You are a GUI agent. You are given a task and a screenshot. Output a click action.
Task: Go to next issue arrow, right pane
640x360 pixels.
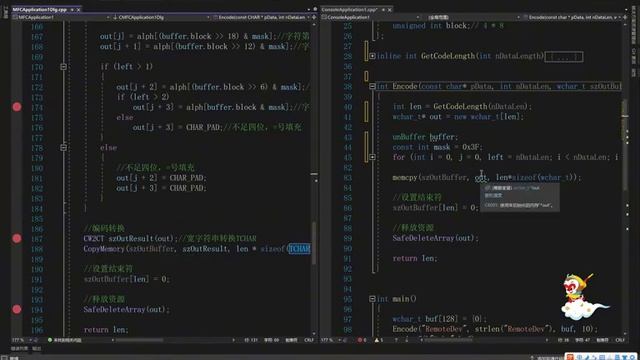[407, 340]
